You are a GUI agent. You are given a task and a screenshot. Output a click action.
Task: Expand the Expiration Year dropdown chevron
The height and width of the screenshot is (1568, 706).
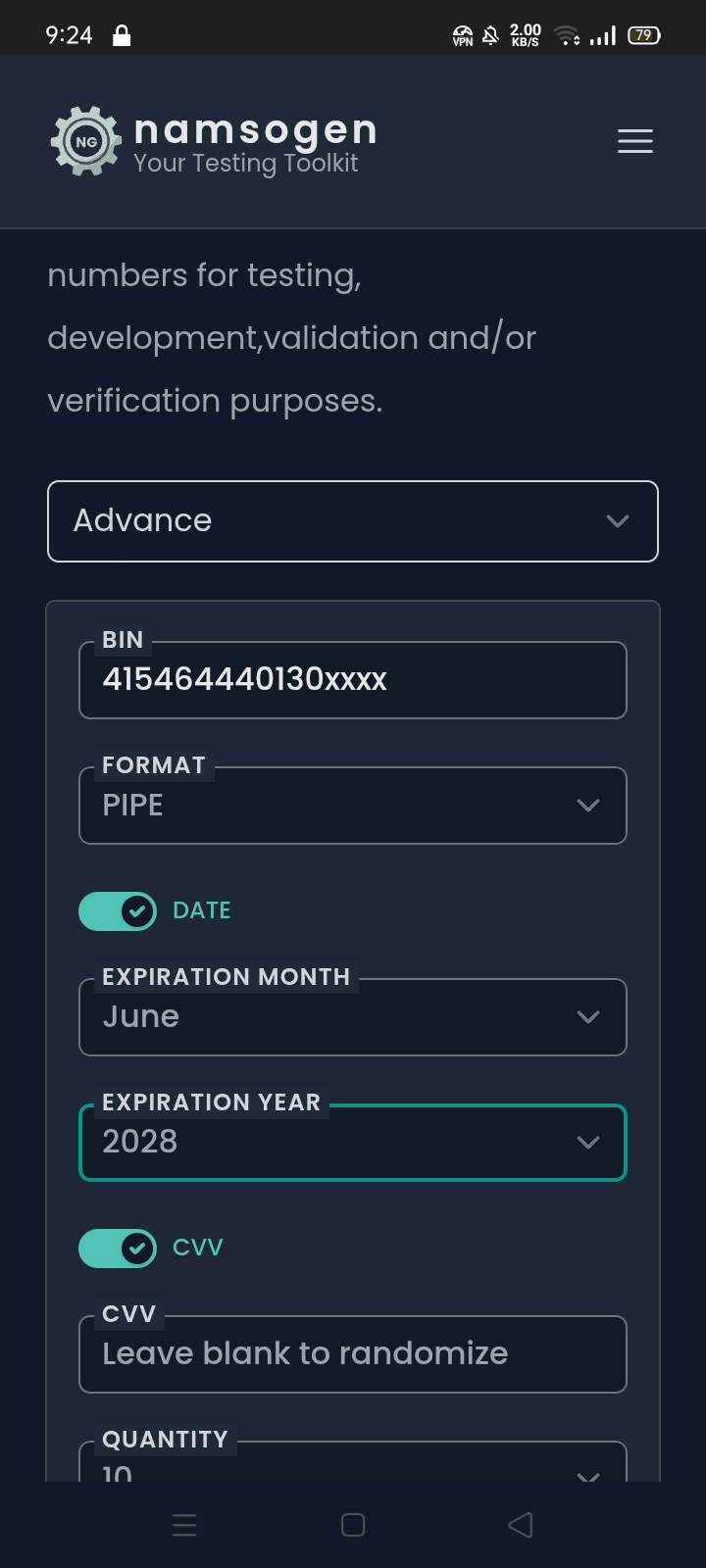[588, 1143]
